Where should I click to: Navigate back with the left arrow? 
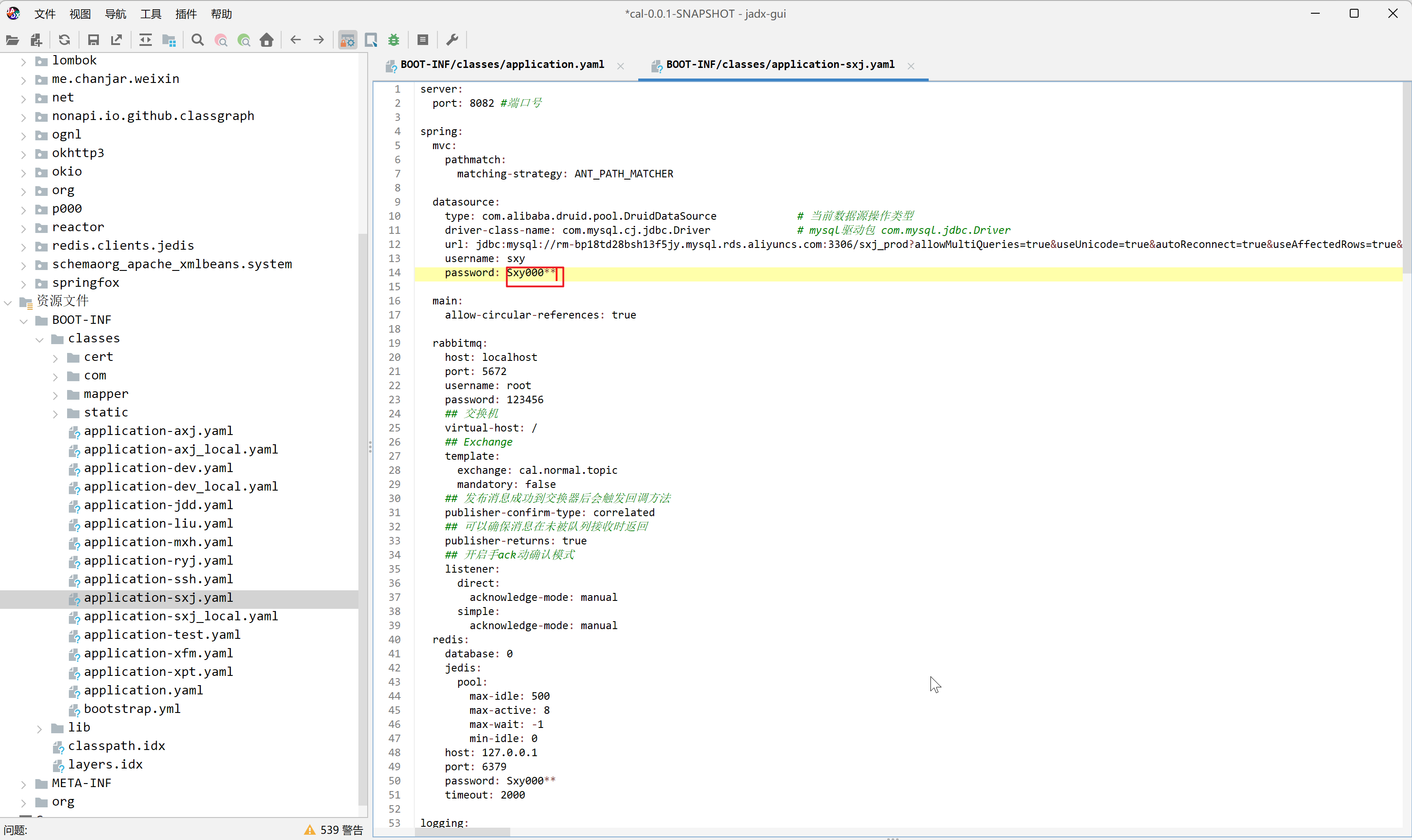click(x=296, y=40)
